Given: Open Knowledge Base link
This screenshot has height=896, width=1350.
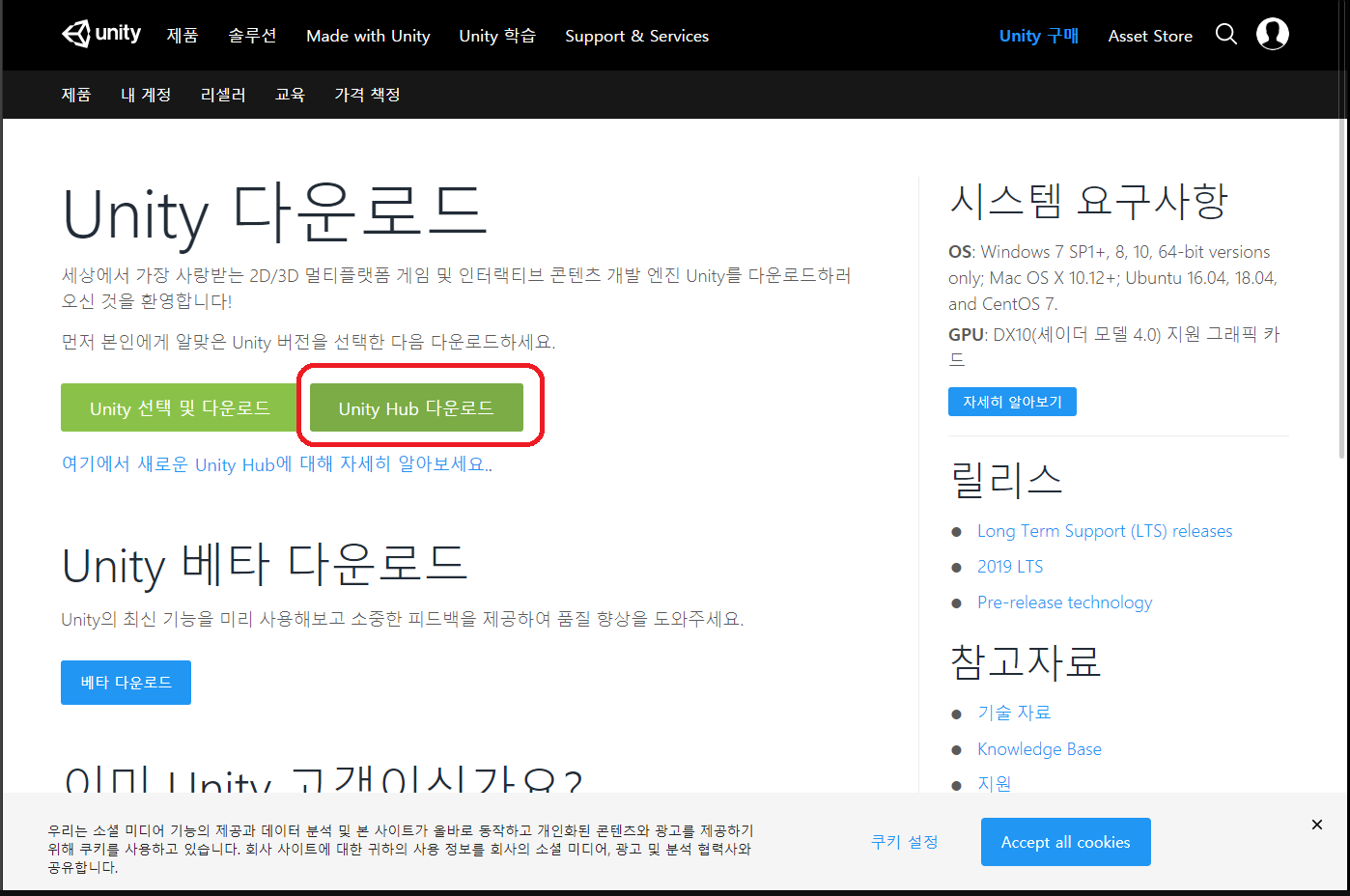Looking at the screenshot, I should click(1039, 749).
